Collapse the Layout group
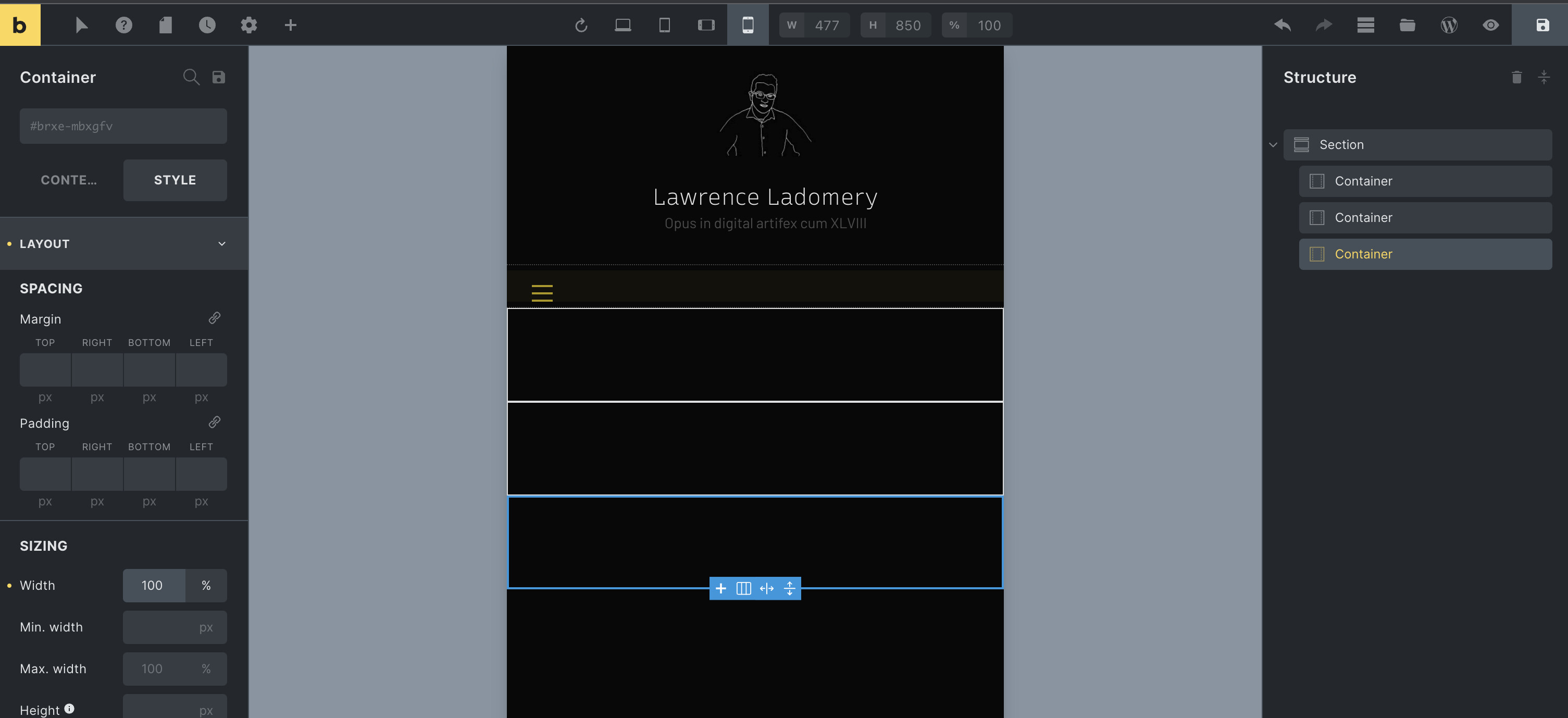 [123, 244]
